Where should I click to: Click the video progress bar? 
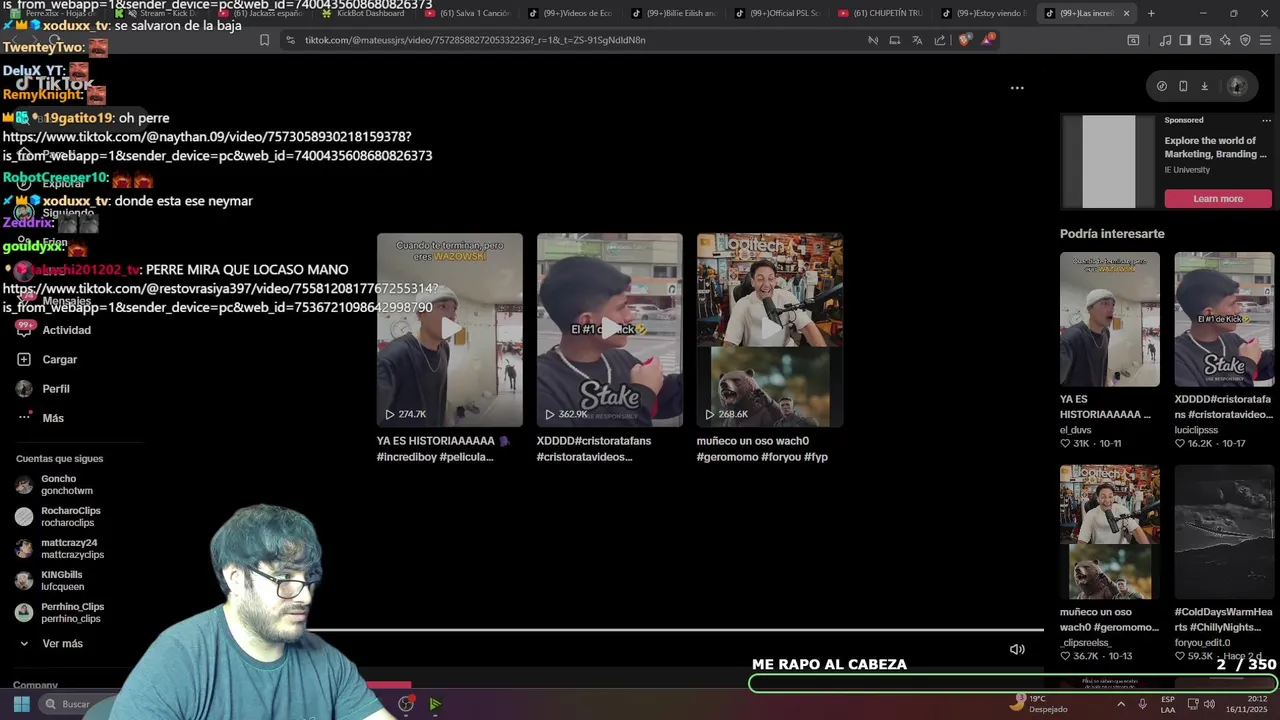tap(676, 630)
